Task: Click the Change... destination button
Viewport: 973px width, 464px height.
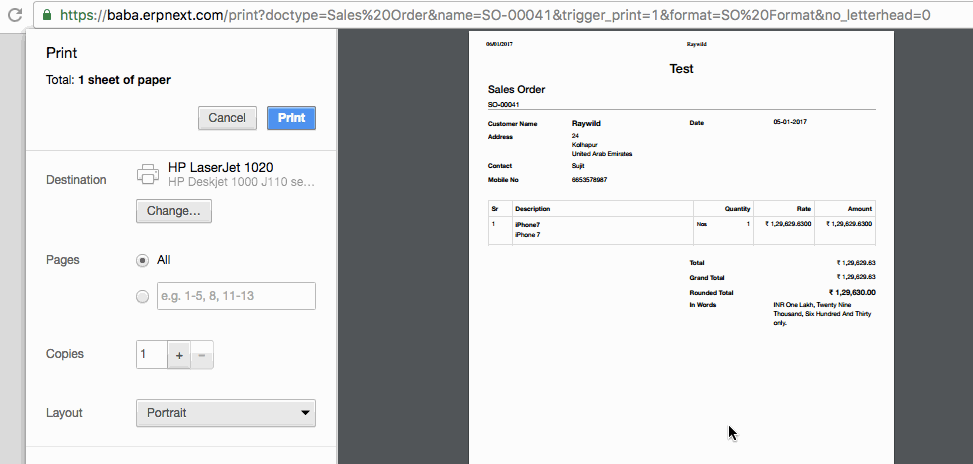Action: [x=174, y=211]
